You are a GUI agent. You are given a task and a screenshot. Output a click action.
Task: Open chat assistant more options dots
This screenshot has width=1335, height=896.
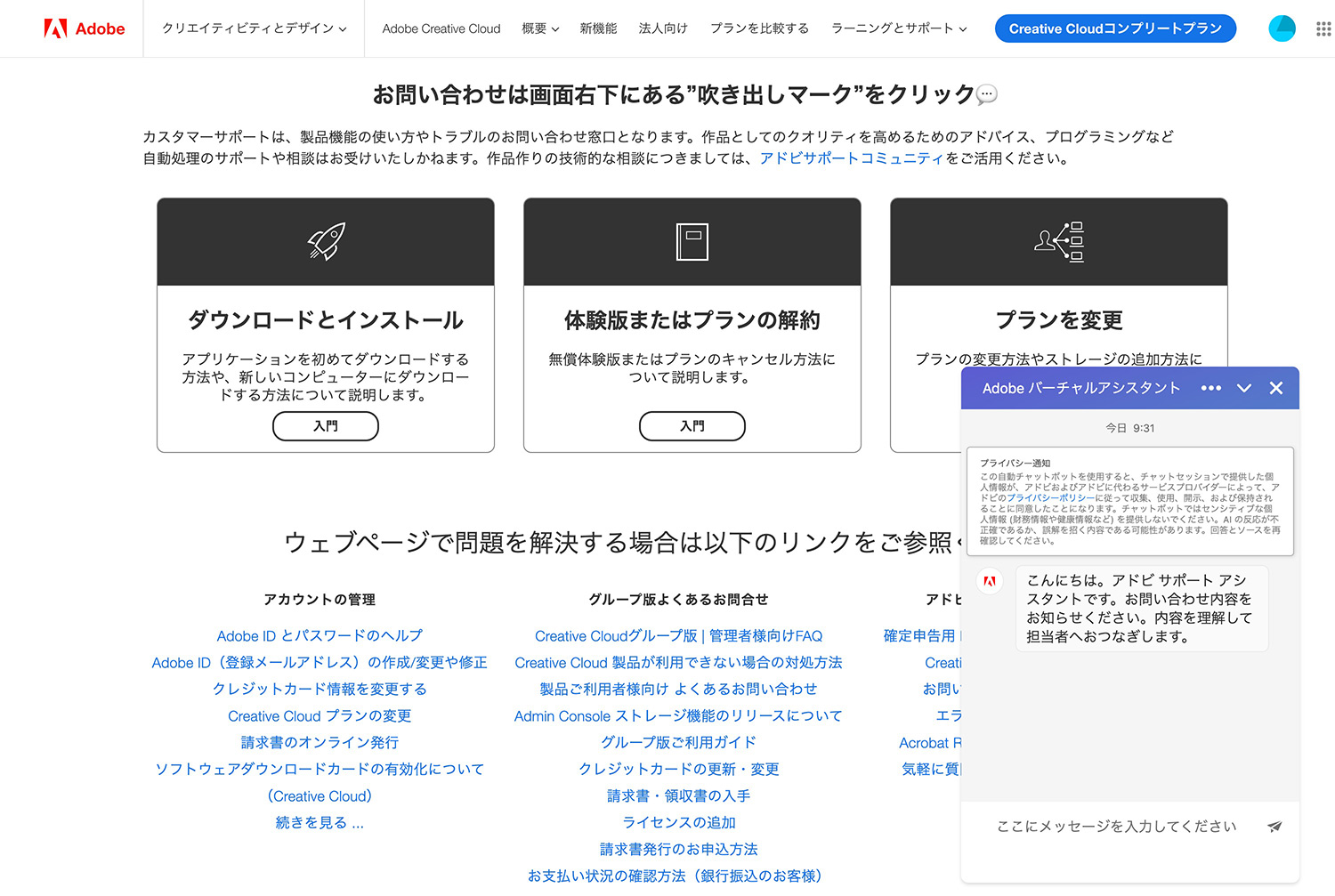[1210, 388]
